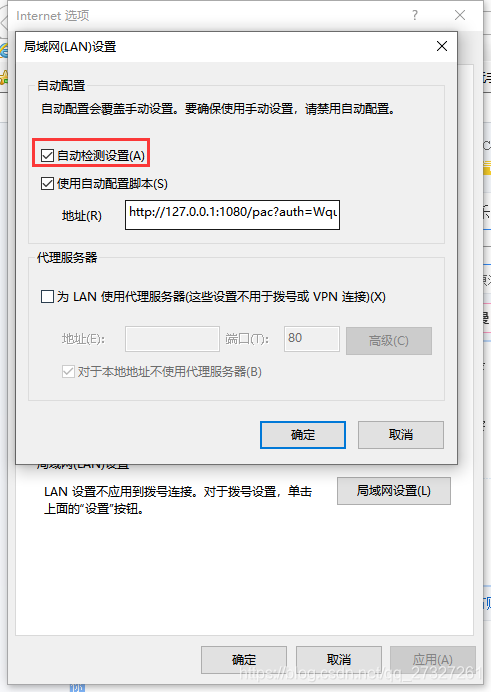Click 取消 in the LAN settings dialog
Screen dimensions: 491x692
(401, 435)
